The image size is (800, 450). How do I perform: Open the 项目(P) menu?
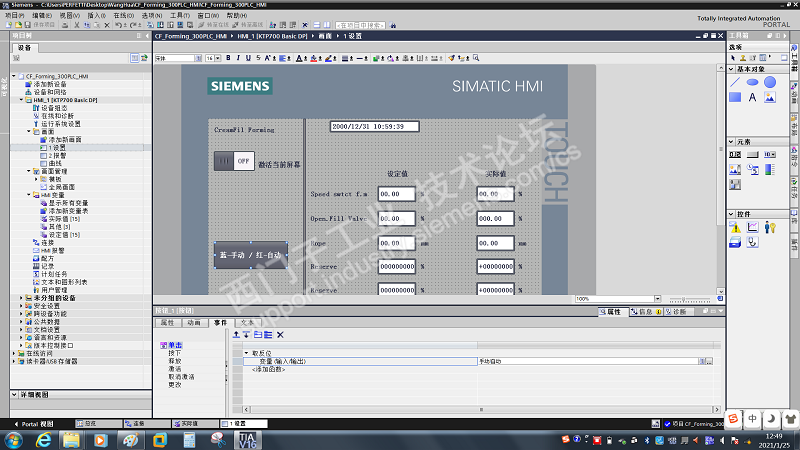pyautogui.click(x=14, y=15)
